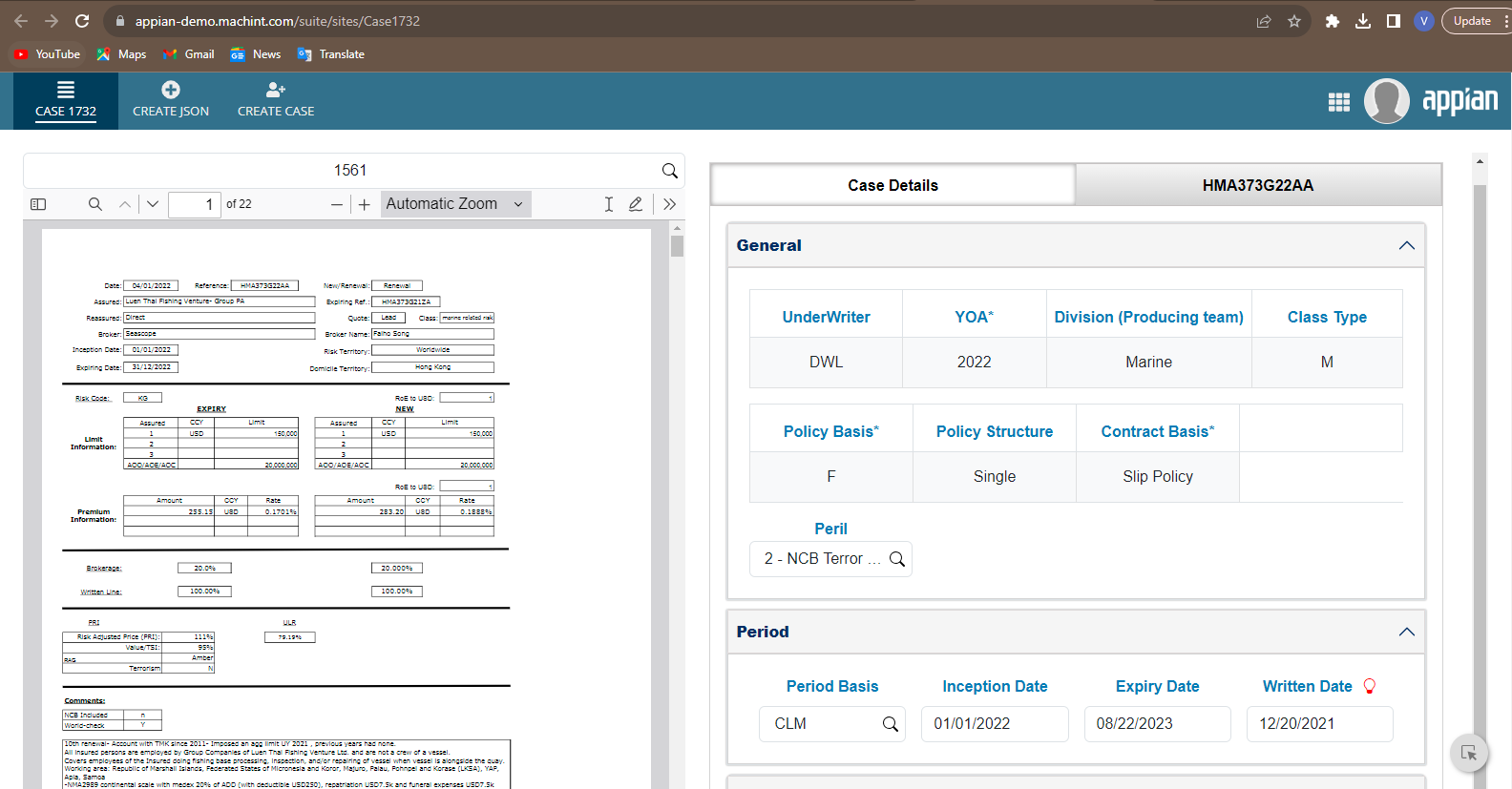
Task: Click search icon beside document 1561
Action: (670, 171)
